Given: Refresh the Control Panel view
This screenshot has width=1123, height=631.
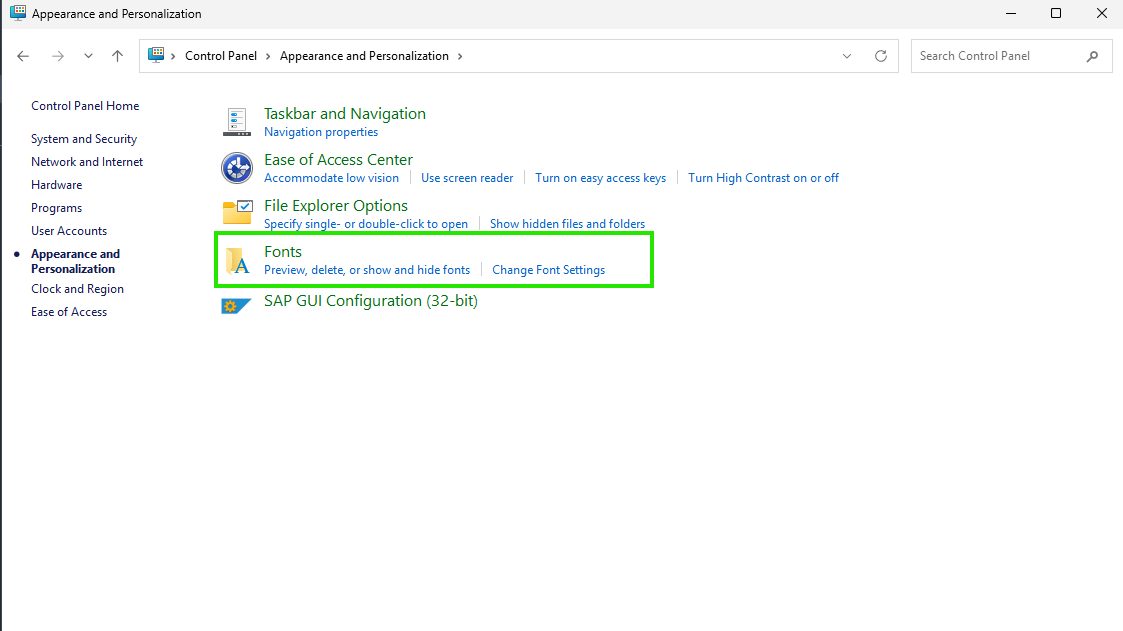Looking at the screenshot, I should click(881, 56).
